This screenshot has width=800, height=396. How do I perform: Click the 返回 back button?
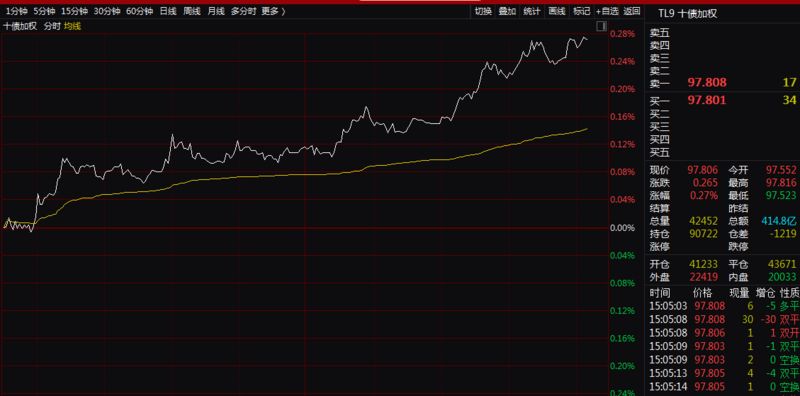[632, 11]
